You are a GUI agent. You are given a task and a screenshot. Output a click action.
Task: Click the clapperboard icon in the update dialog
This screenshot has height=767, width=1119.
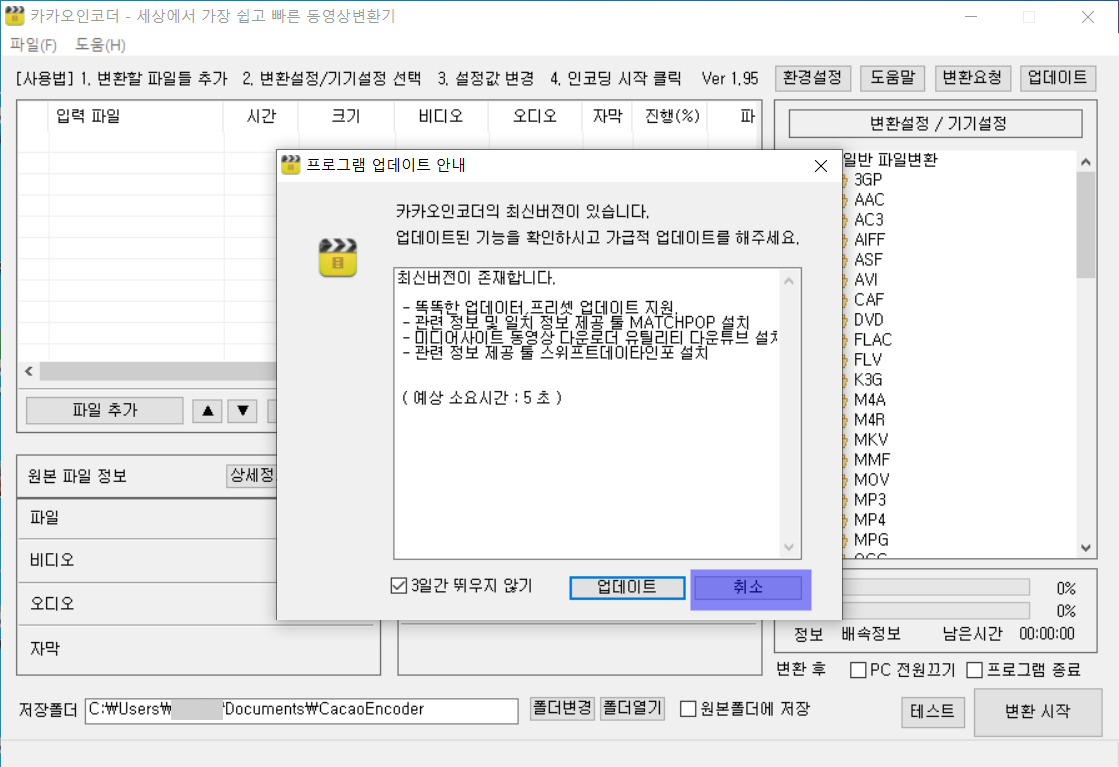(x=338, y=257)
